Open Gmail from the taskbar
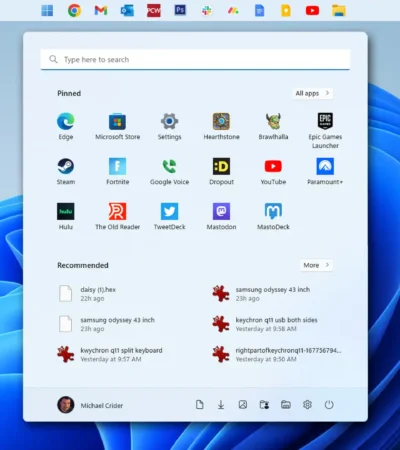 101,10
